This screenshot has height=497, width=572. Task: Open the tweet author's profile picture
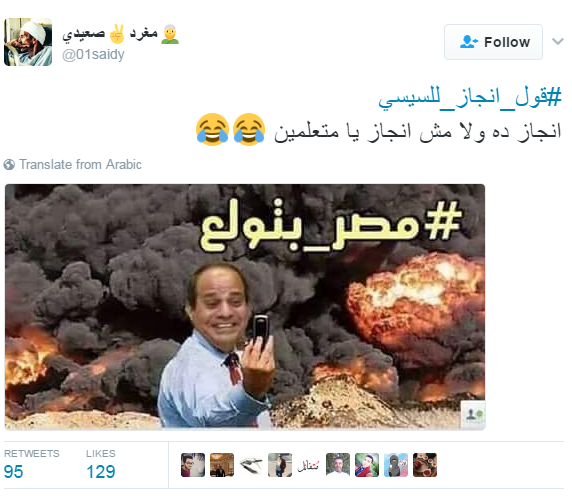click(x=28, y=42)
